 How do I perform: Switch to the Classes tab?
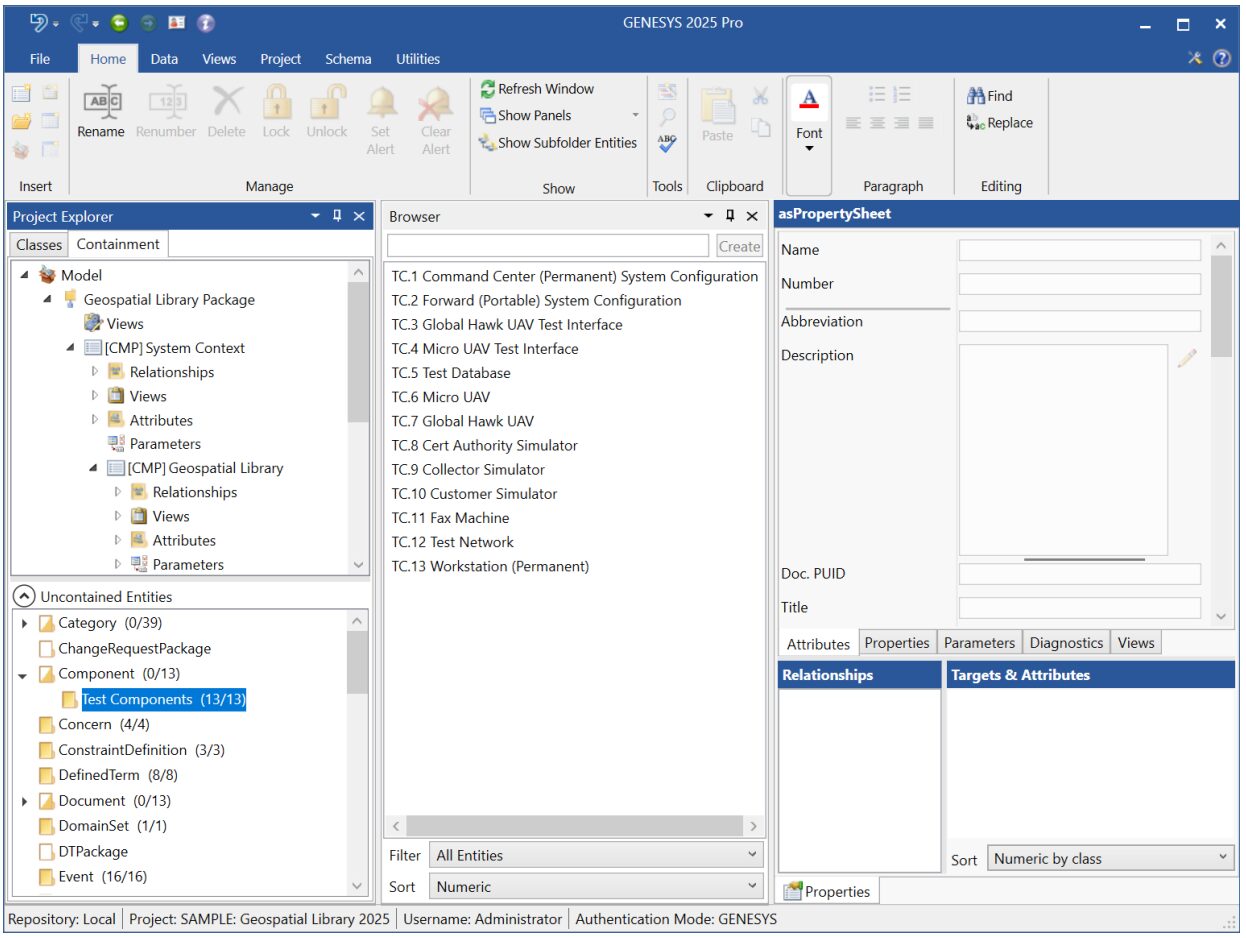click(39, 244)
